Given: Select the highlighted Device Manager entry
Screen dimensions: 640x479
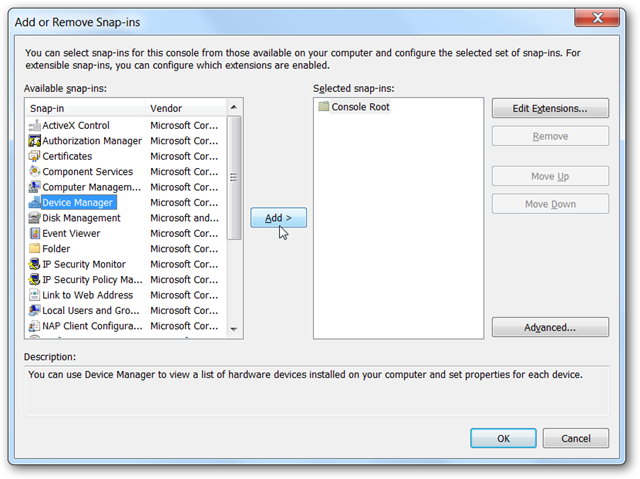Looking at the screenshot, I should point(78,202).
